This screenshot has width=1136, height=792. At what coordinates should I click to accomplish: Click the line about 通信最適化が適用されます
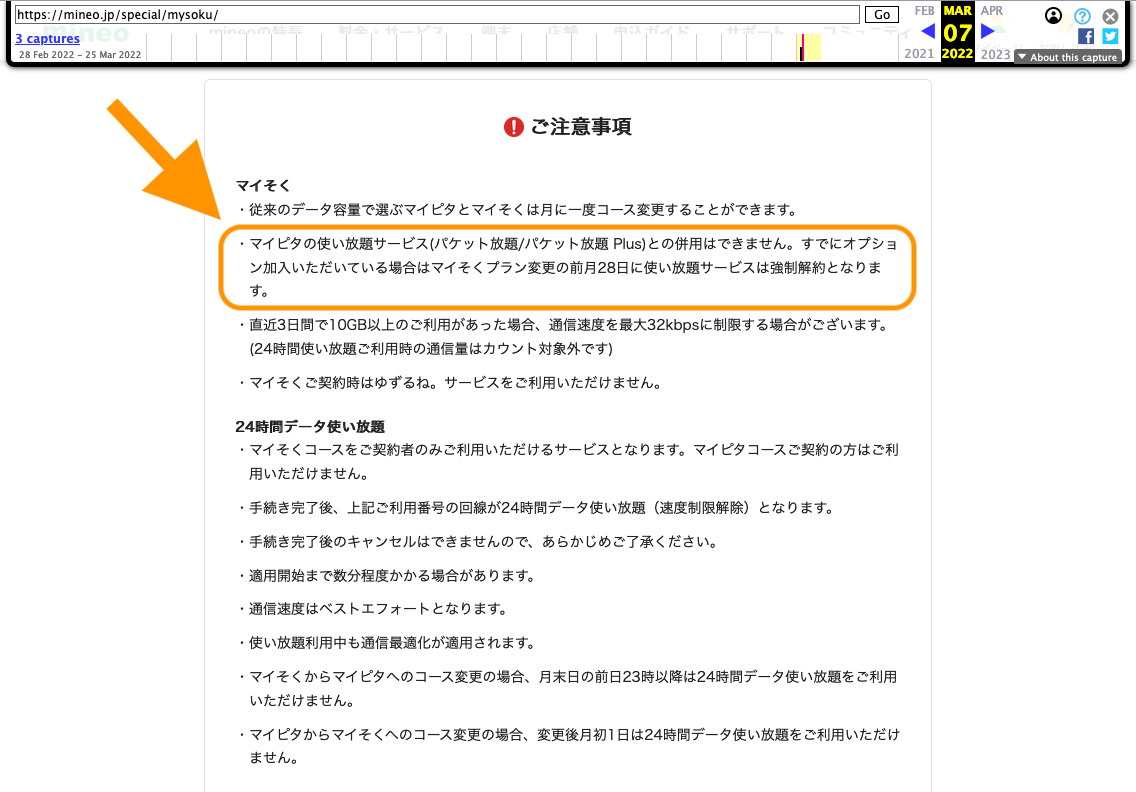pyautogui.click(x=388, y=643)
